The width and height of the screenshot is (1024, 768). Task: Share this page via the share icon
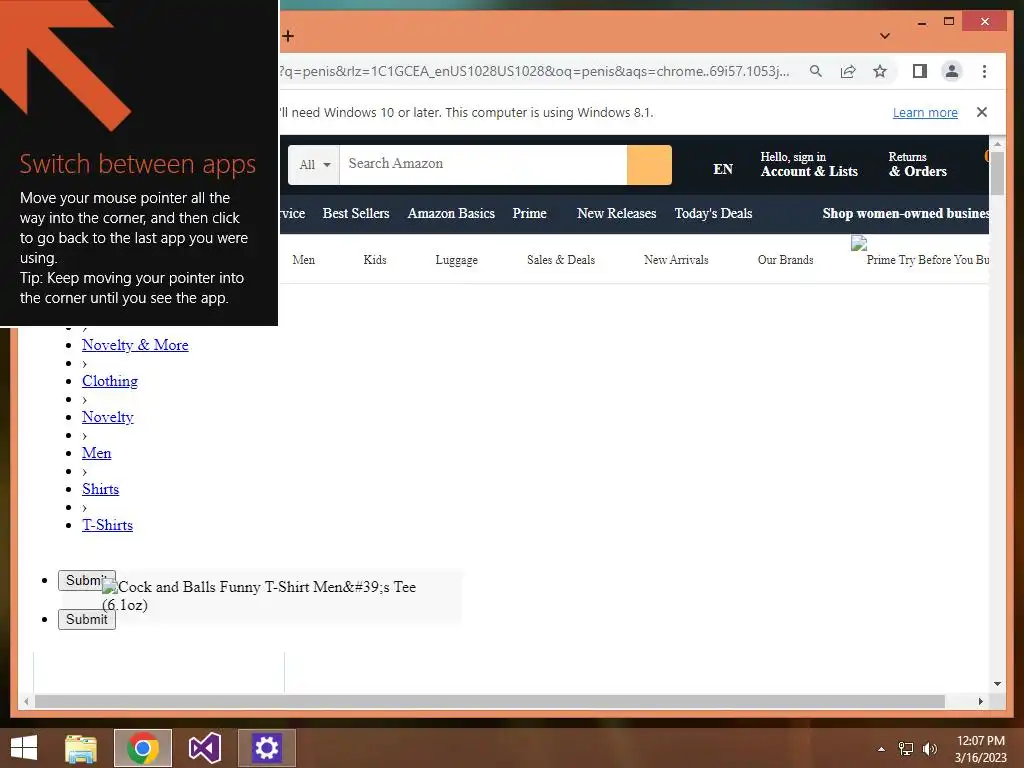(848, 71)
